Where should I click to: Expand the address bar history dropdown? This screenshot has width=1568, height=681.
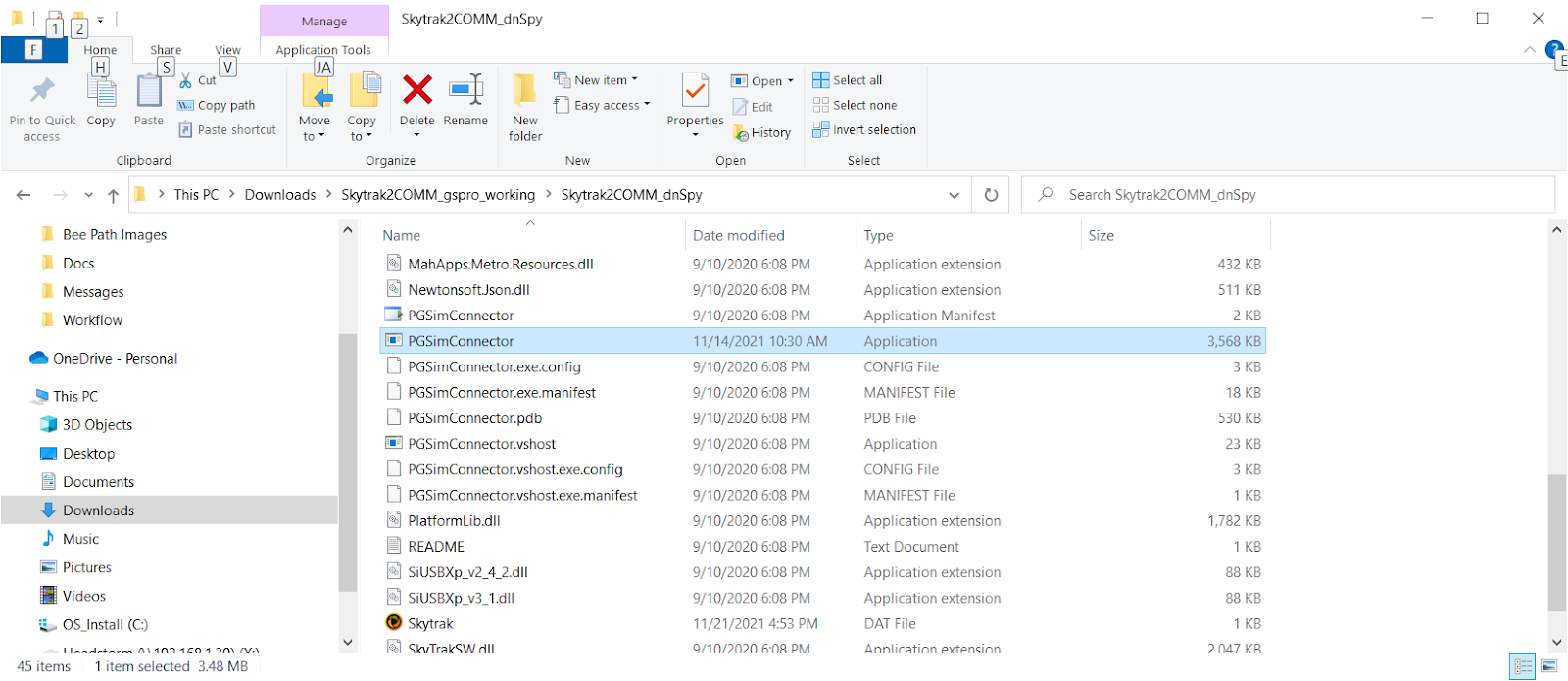point(954,195)
